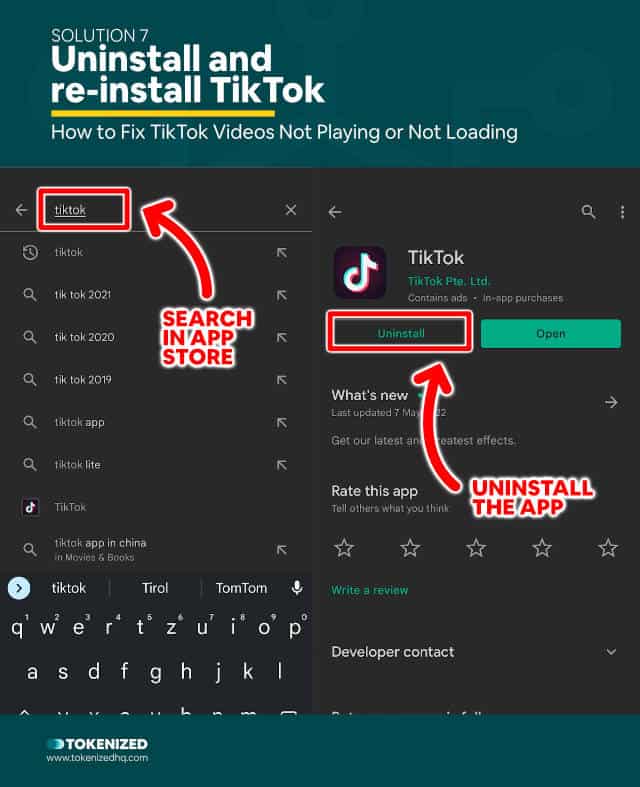Tap the TikTok app logo icon
640x787 pixels.
[360, 273]
